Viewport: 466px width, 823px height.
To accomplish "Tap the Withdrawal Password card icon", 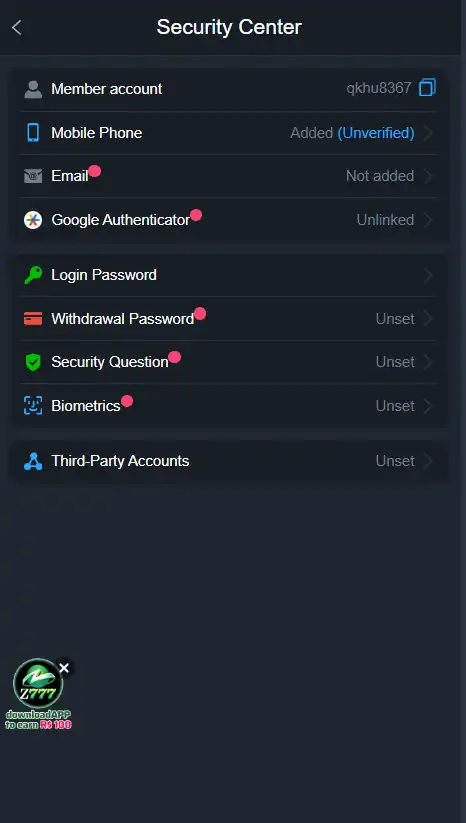I will [x=33, y=319].
